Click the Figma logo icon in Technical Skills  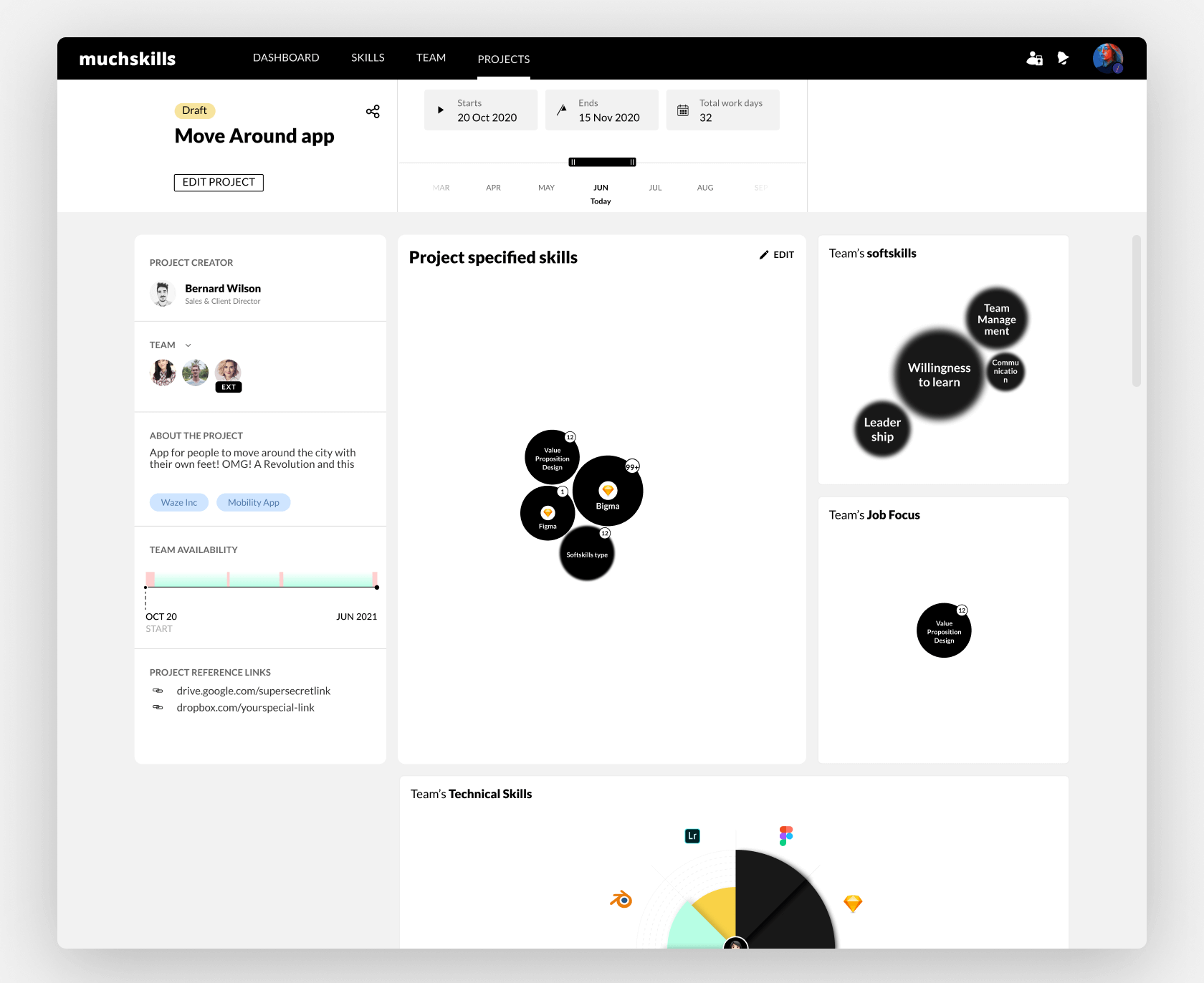pos(786,835)
